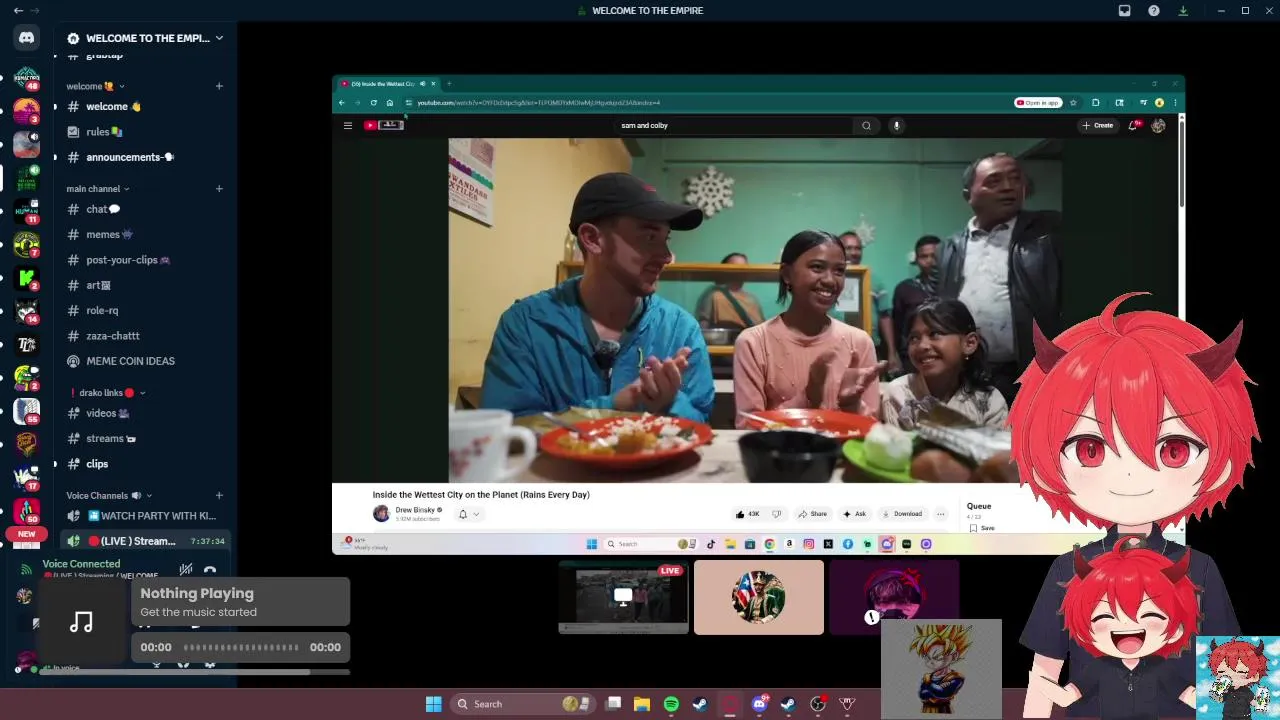
Task: Click the Windows taskbar Search box
Action: [x=522, y=704]
